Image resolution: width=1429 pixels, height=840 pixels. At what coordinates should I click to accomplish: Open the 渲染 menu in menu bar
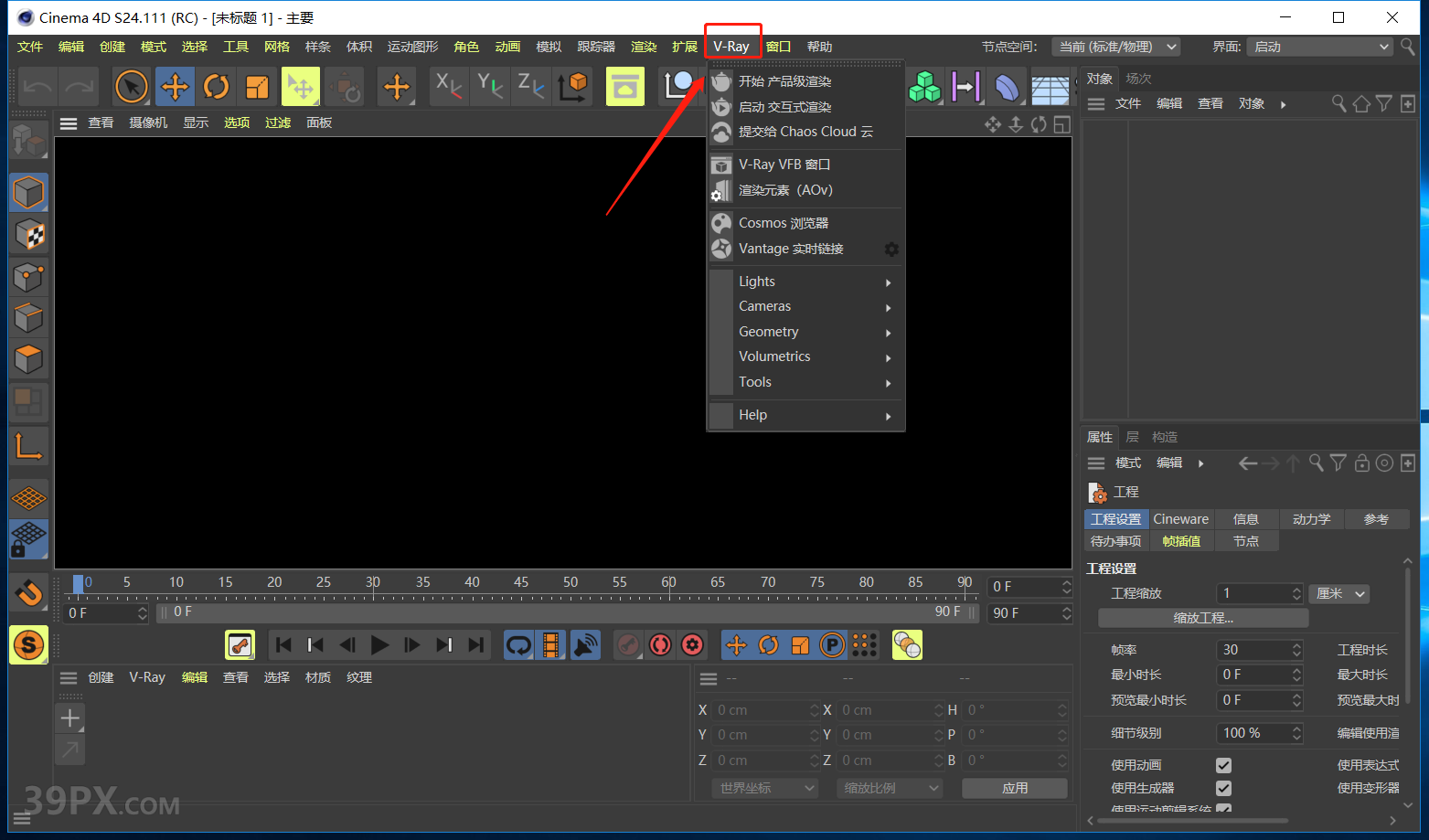pyautogui.click(x=644, y=47)
